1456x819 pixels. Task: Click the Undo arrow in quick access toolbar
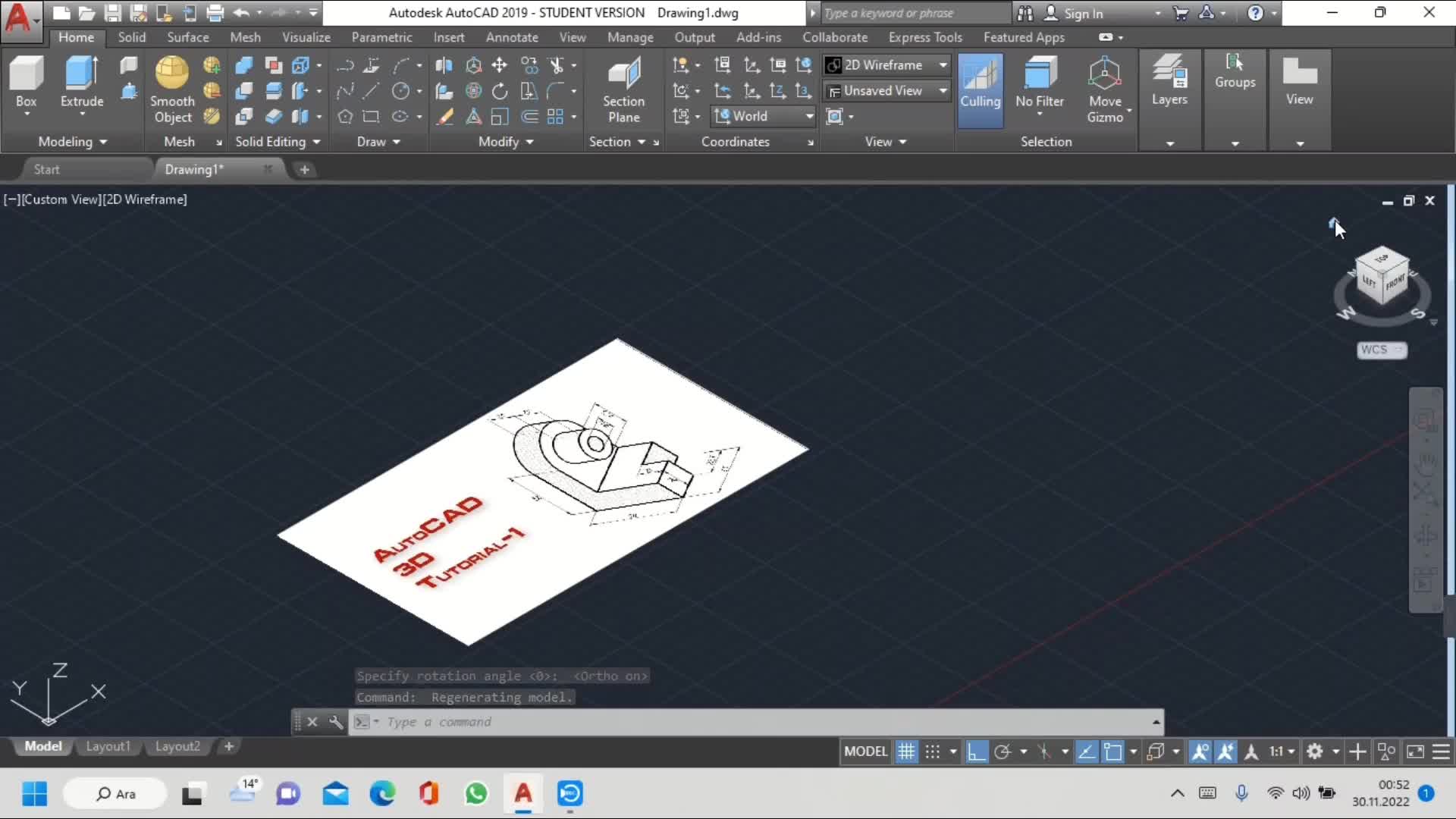point(241,13)
